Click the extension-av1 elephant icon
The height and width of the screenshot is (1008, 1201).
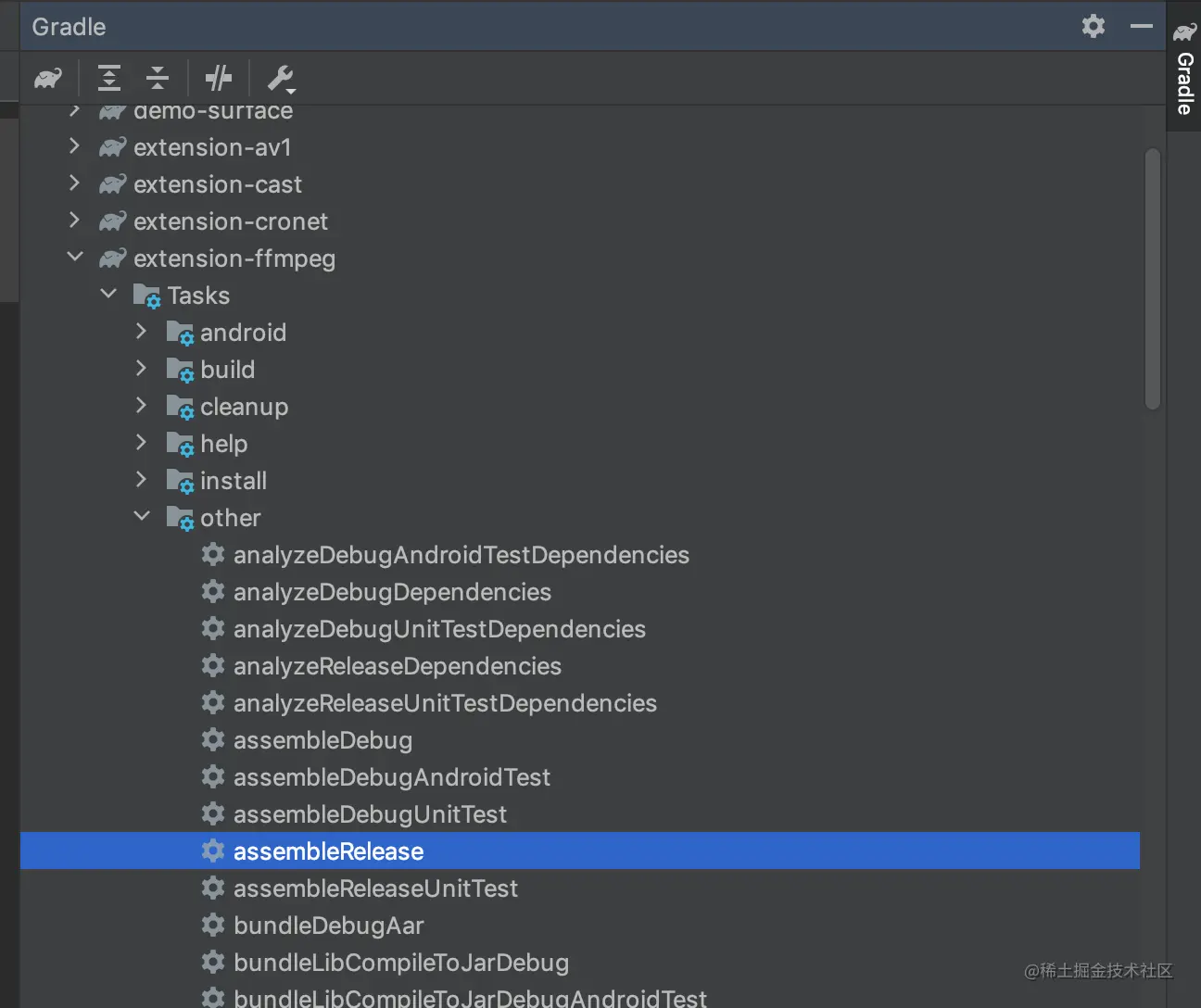[112, 147]
